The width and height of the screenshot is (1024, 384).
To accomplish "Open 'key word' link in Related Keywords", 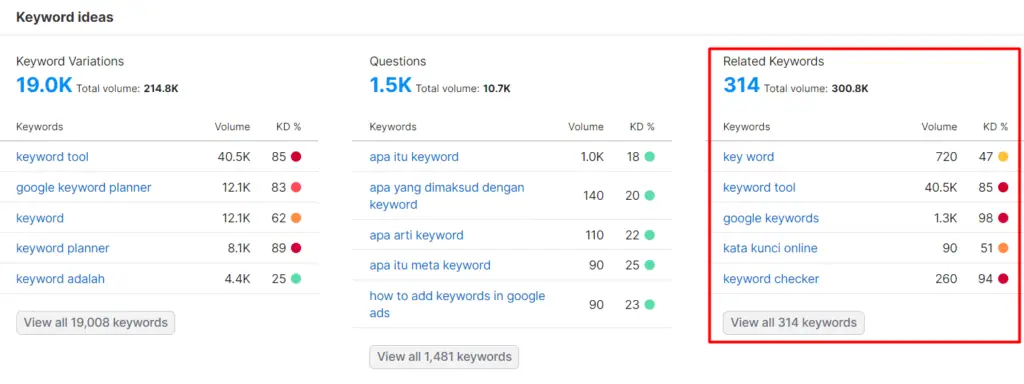I will (748, 157).
